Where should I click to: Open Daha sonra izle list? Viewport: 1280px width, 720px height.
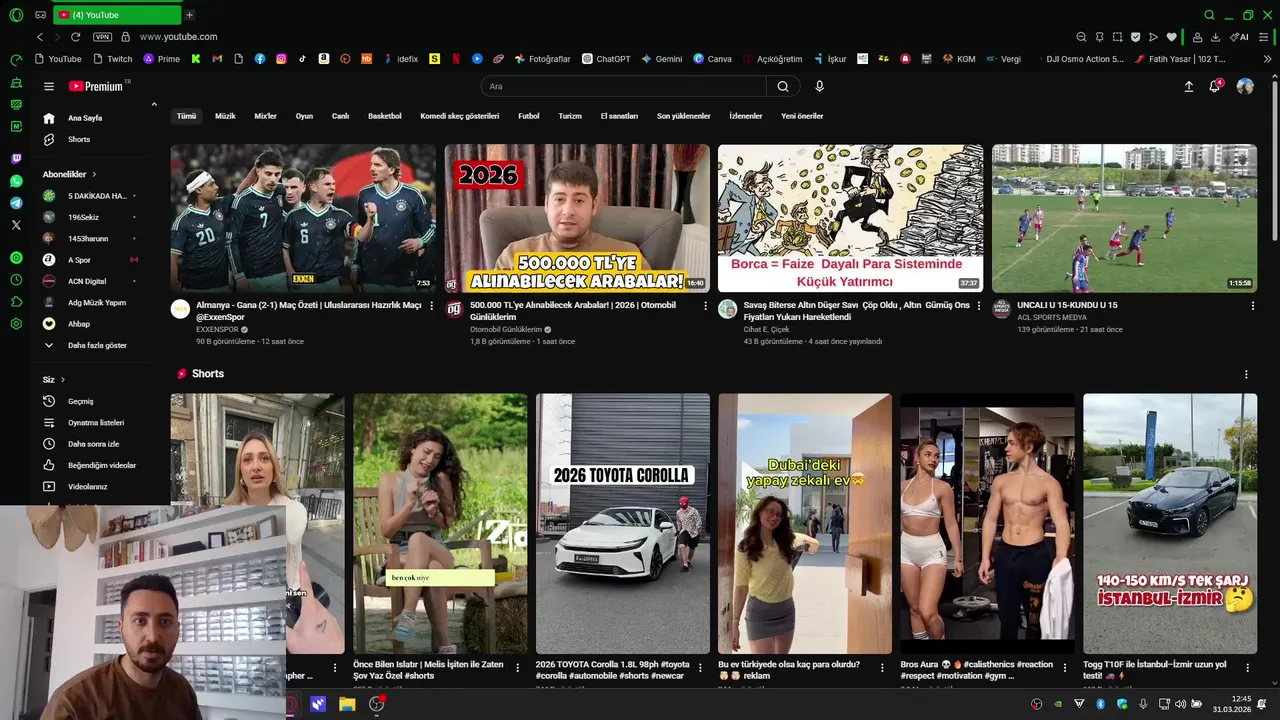[x=93, y=444]
